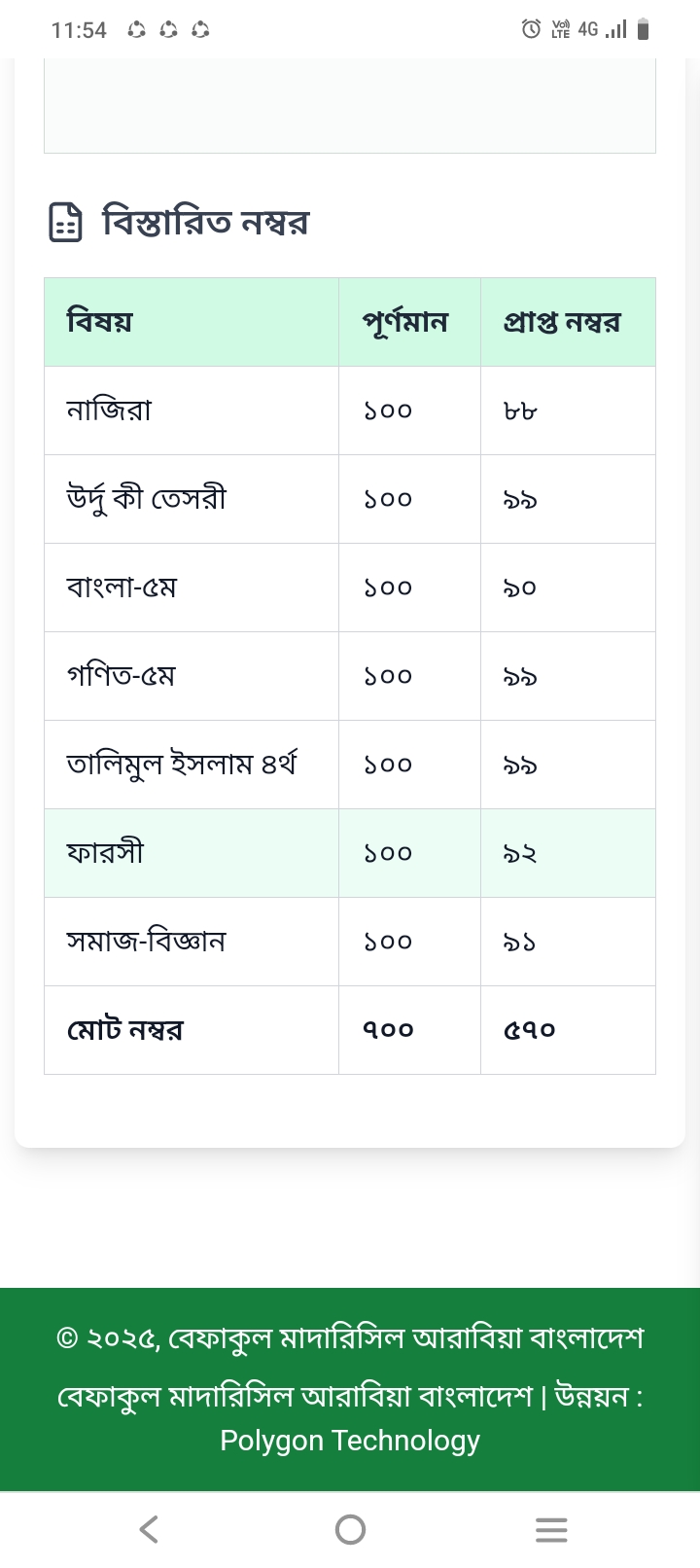Tap the মোট নম্বর total row label

[x=125, y=1030]
